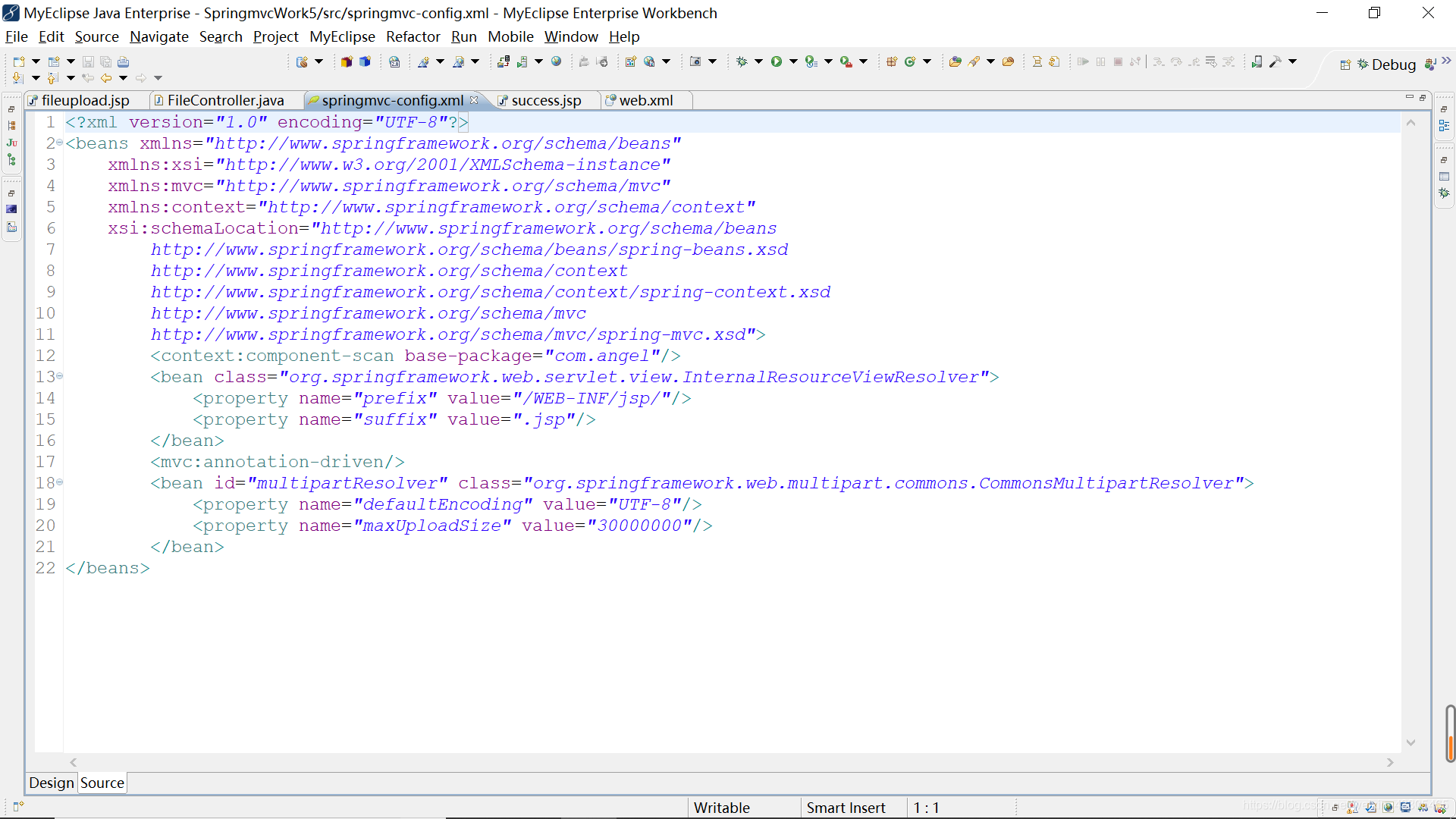Screen dimensions: 1456x819
Task: Collapse the beans element fold at line 2
Action: tap(59, 143)
